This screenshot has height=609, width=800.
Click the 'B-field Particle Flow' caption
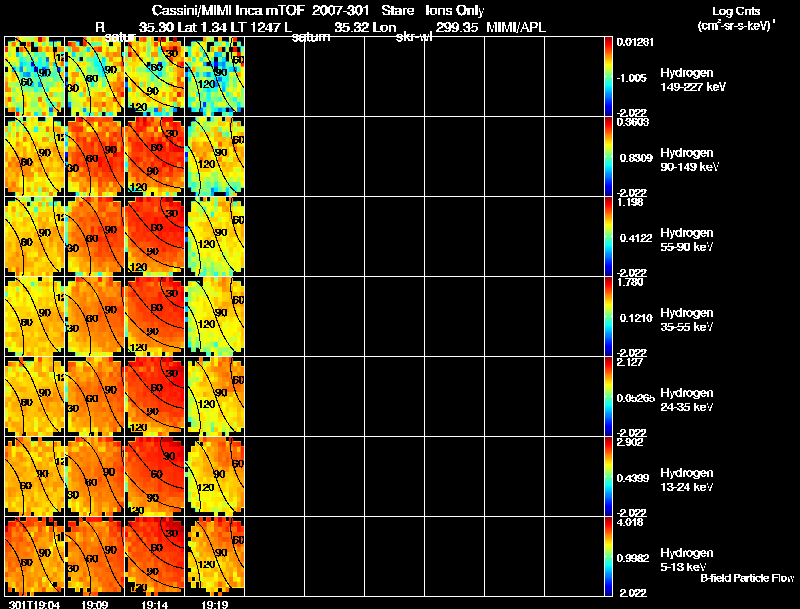click(x=747, y=578)
